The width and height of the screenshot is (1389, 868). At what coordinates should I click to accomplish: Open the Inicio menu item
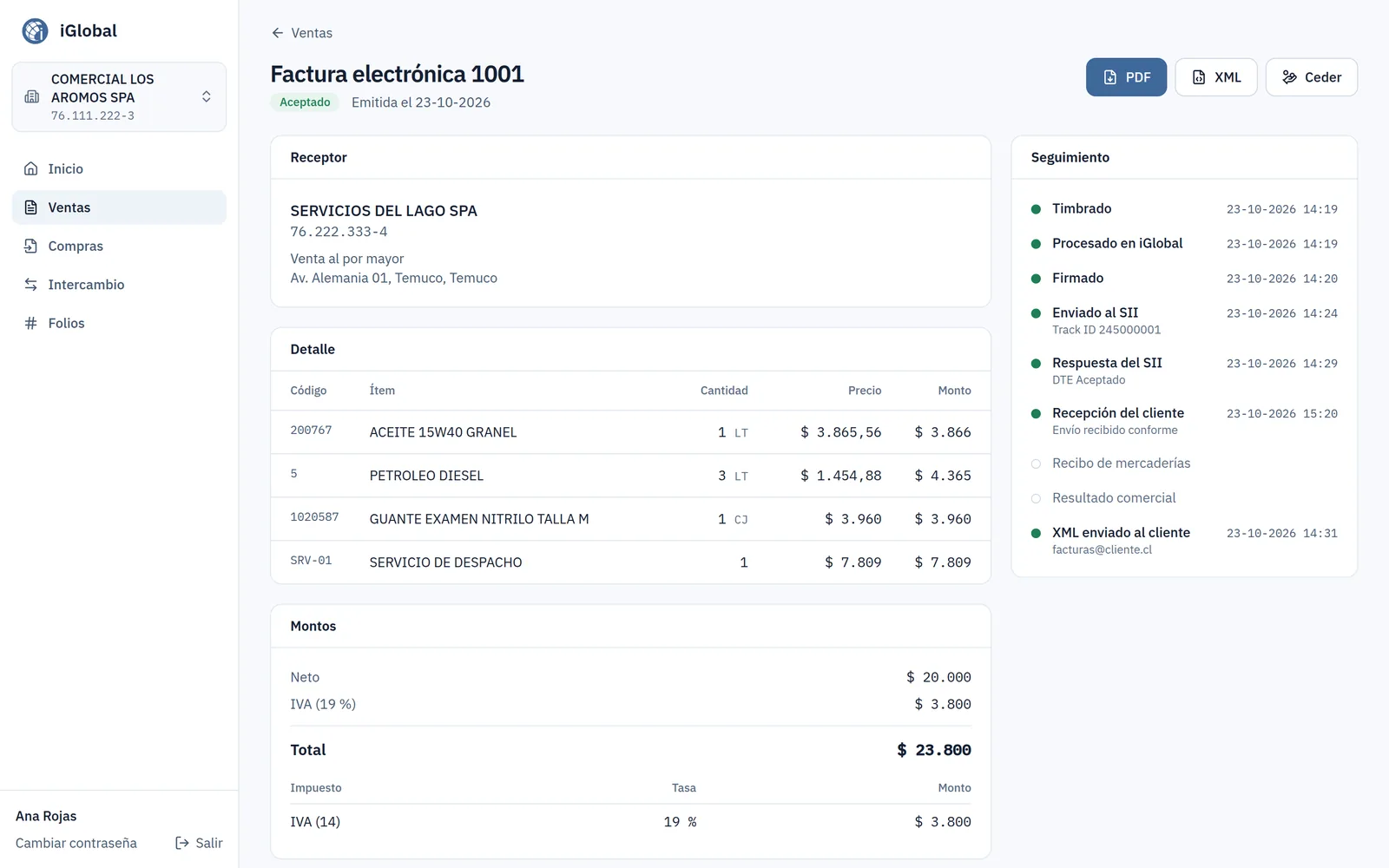tap(119, 168)
